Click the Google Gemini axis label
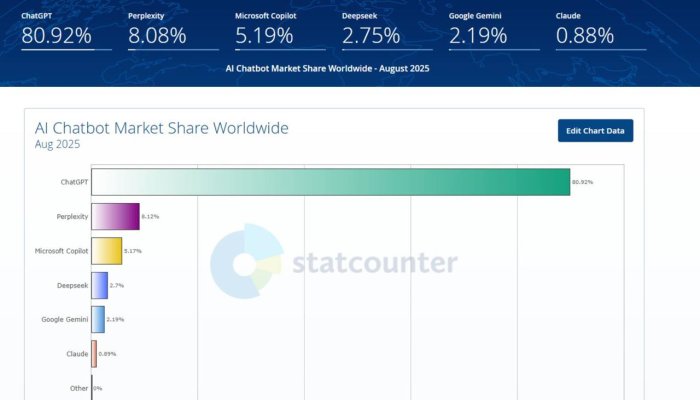Viewport: 700px width, 400px height. (x=65, y=320)
